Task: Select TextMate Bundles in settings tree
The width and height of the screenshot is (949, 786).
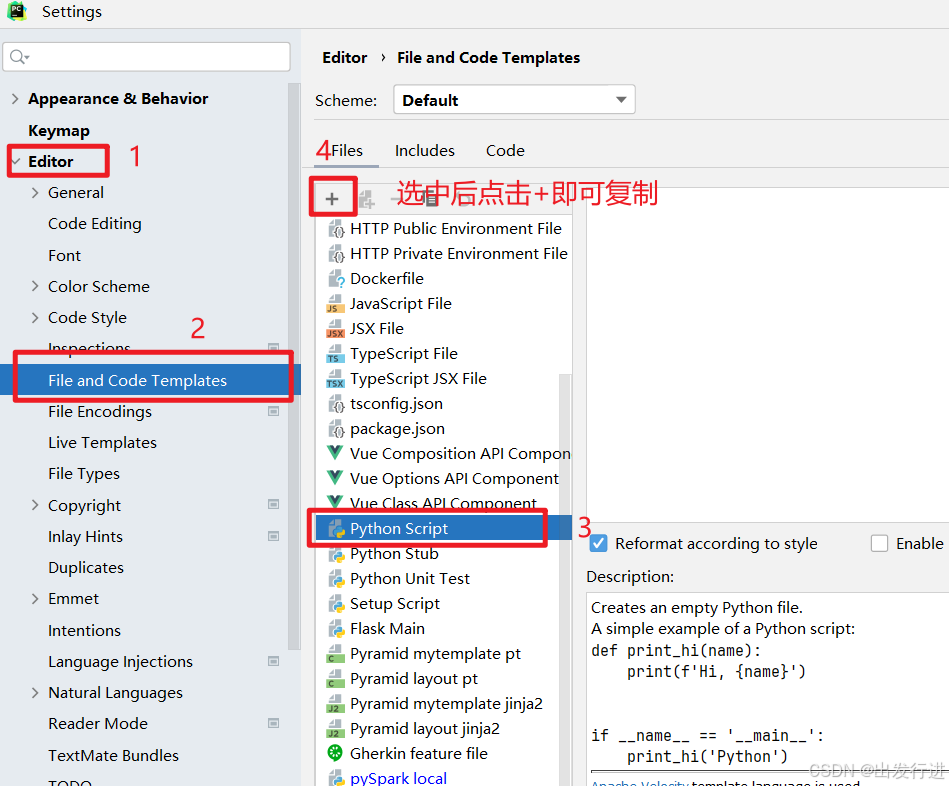Action: tap(113, 756)
